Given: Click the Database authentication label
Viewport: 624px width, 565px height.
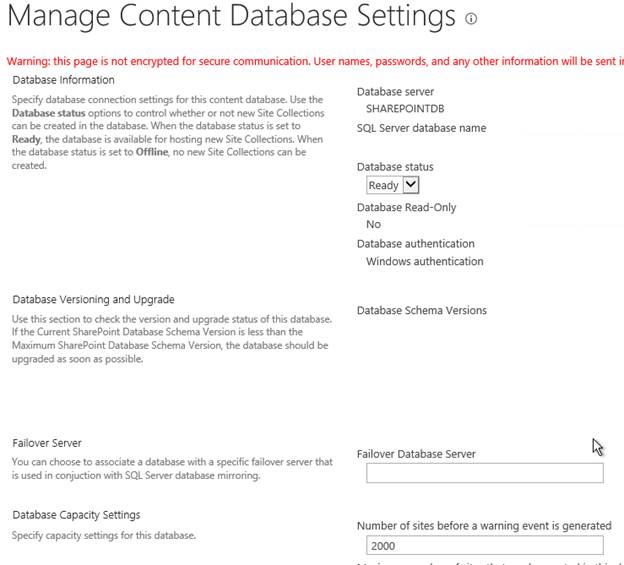Looking at the screenshot, I should point(415,243).
